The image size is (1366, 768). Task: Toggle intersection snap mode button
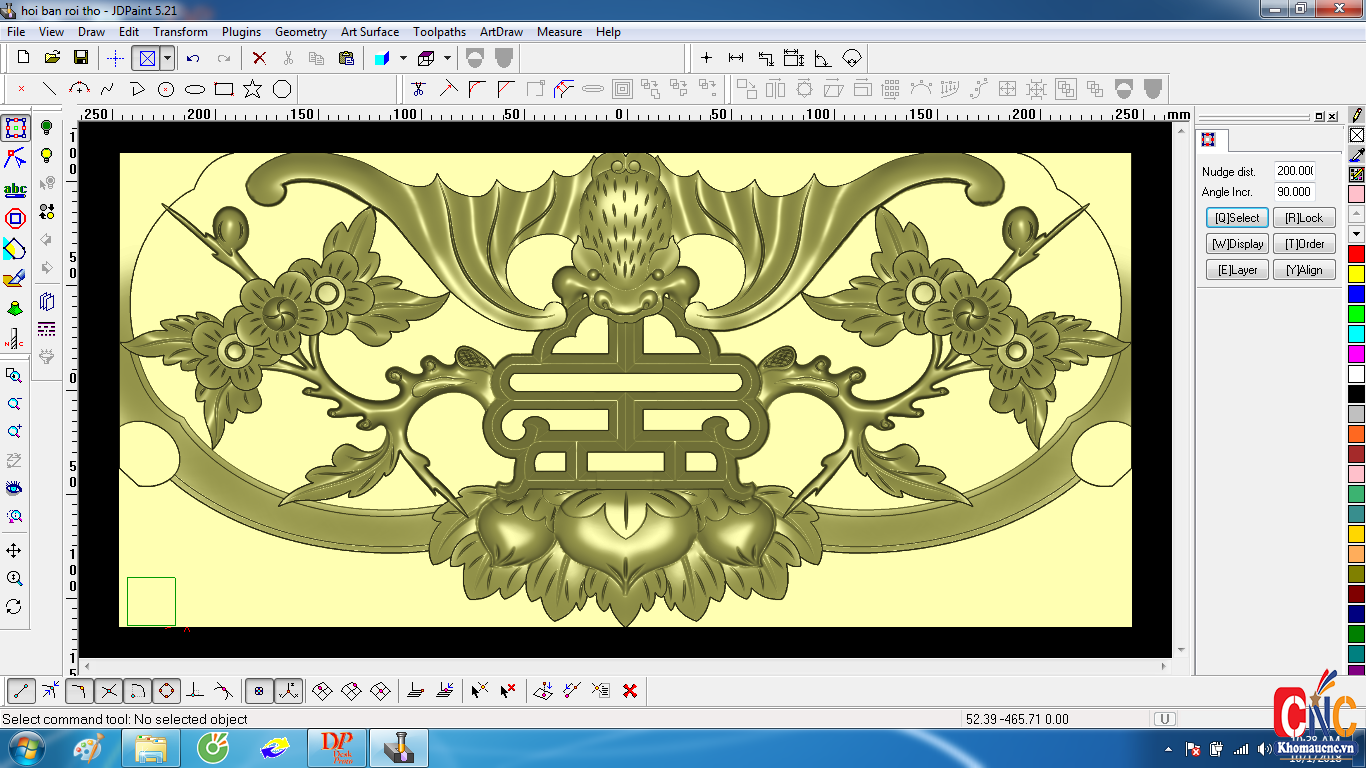click(109, 690)
